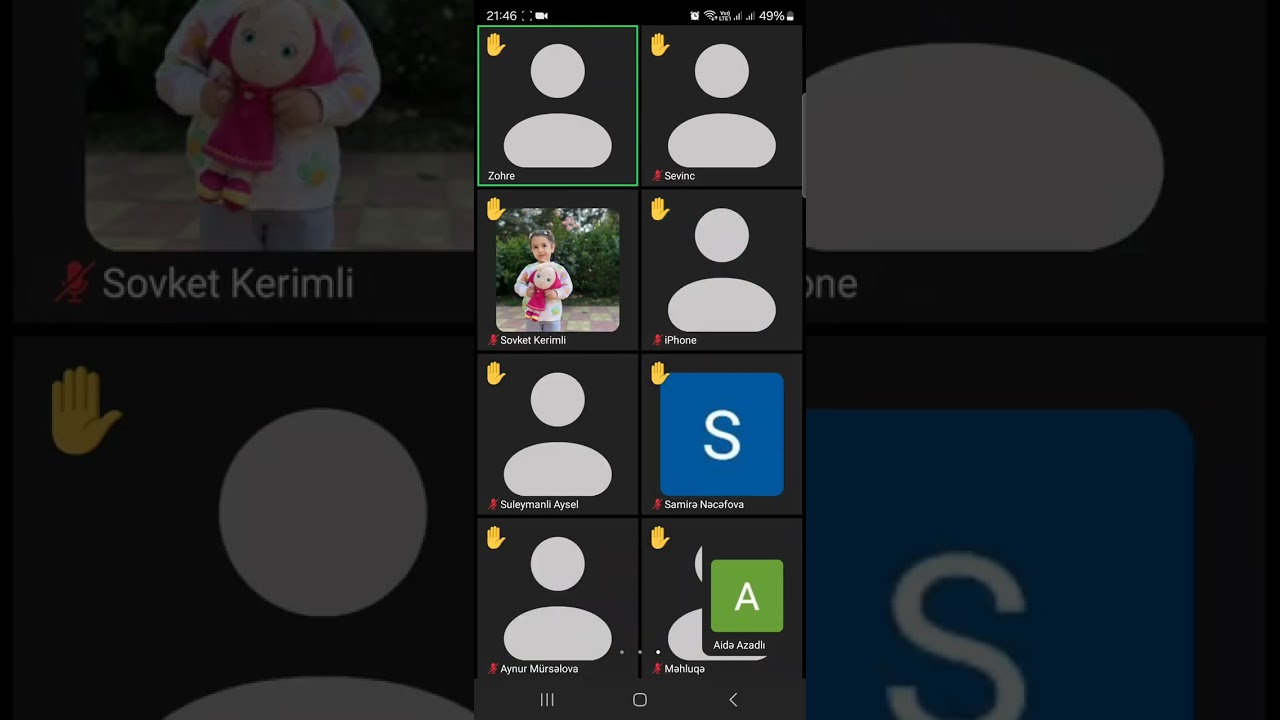The image size is (1280, 720).
Task: Tap the video camera status icon
Action: coord(542,16)
